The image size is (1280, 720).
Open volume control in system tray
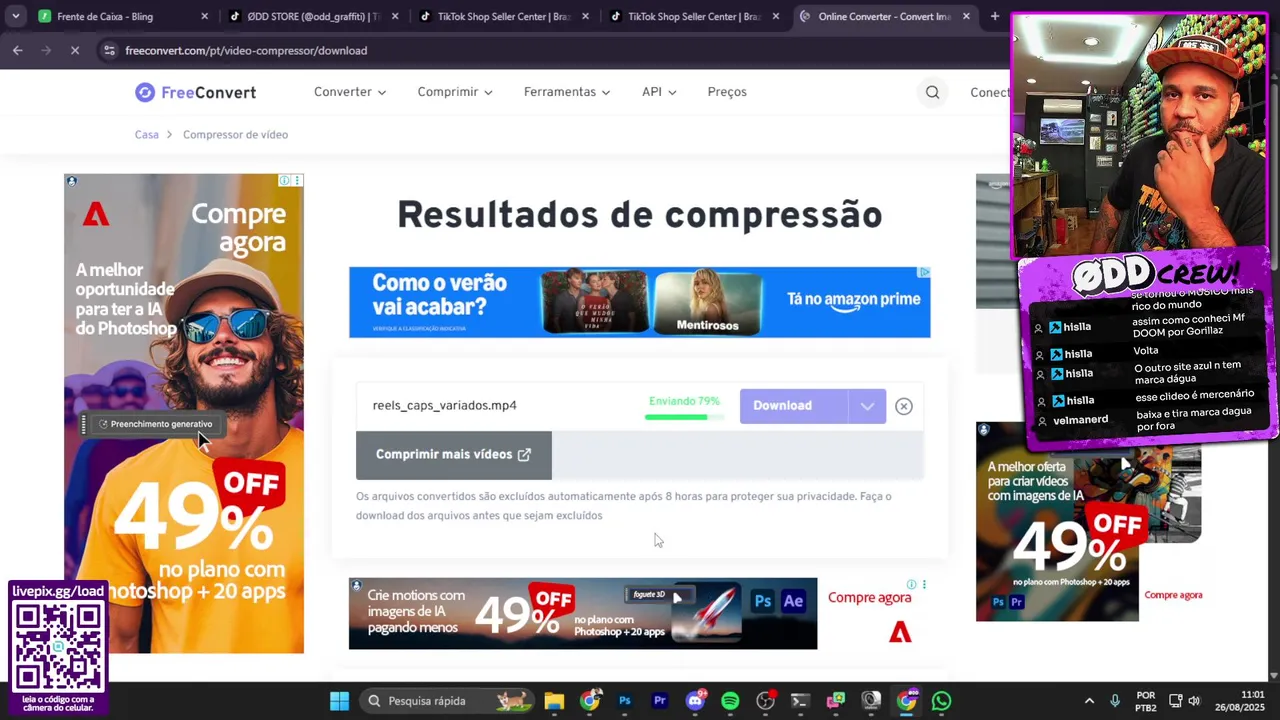1194,701
